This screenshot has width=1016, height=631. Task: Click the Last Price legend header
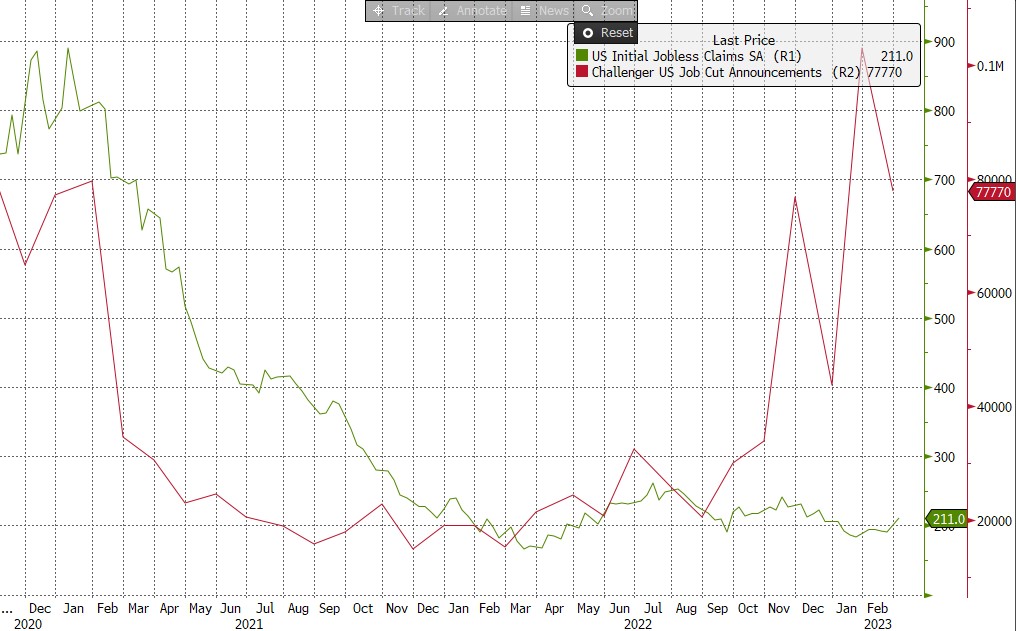(743, 40)
